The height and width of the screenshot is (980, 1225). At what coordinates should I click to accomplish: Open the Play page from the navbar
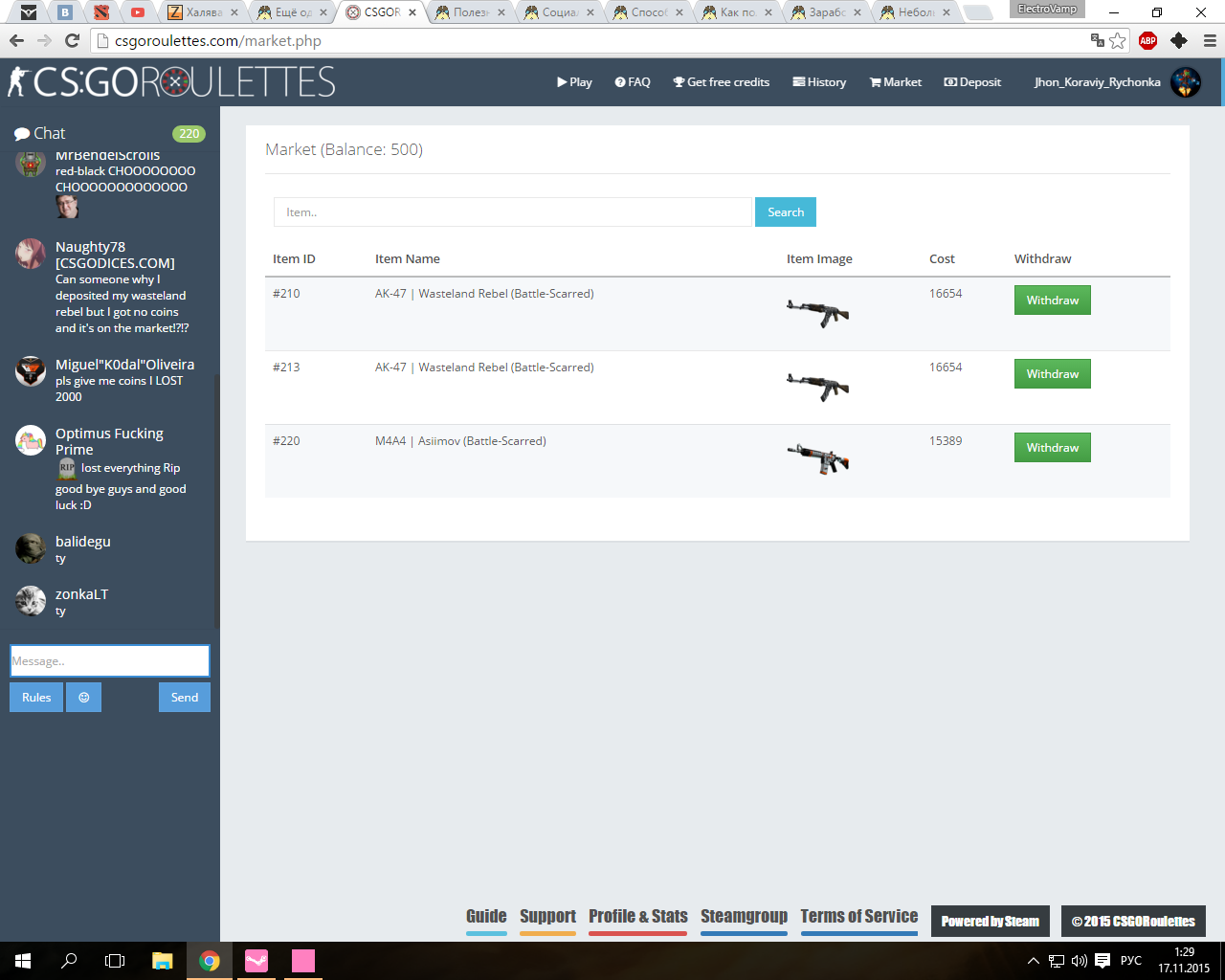coord(574,82)
